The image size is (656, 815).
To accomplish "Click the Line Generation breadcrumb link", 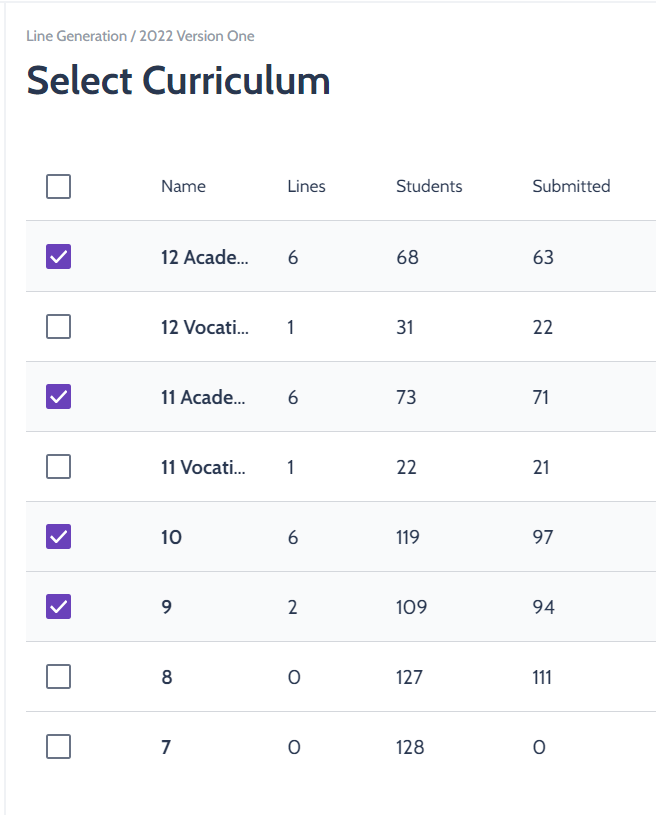I will pos(76,36).
